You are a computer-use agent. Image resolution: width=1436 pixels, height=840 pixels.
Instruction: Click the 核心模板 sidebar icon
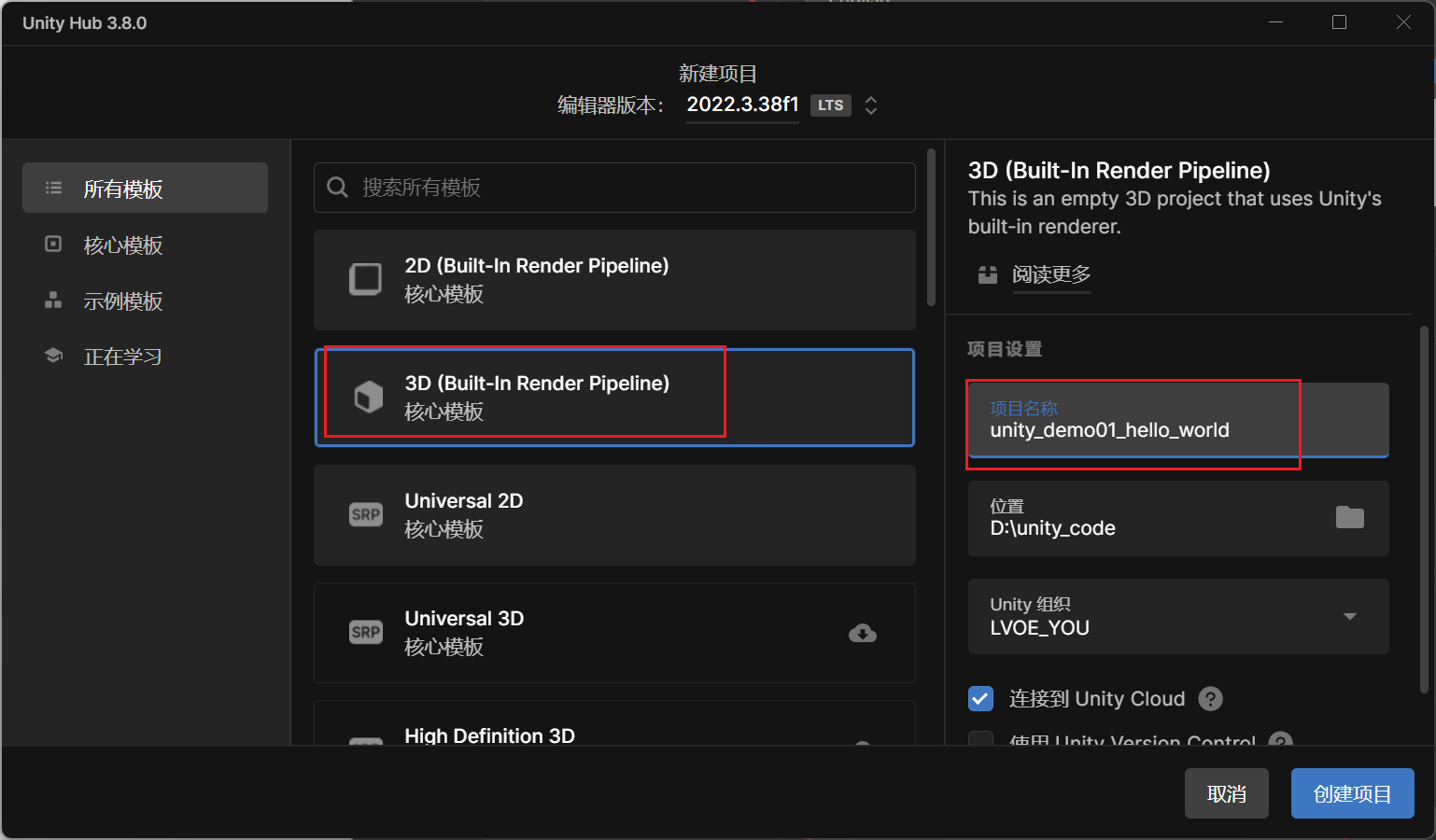click(53, 244)
